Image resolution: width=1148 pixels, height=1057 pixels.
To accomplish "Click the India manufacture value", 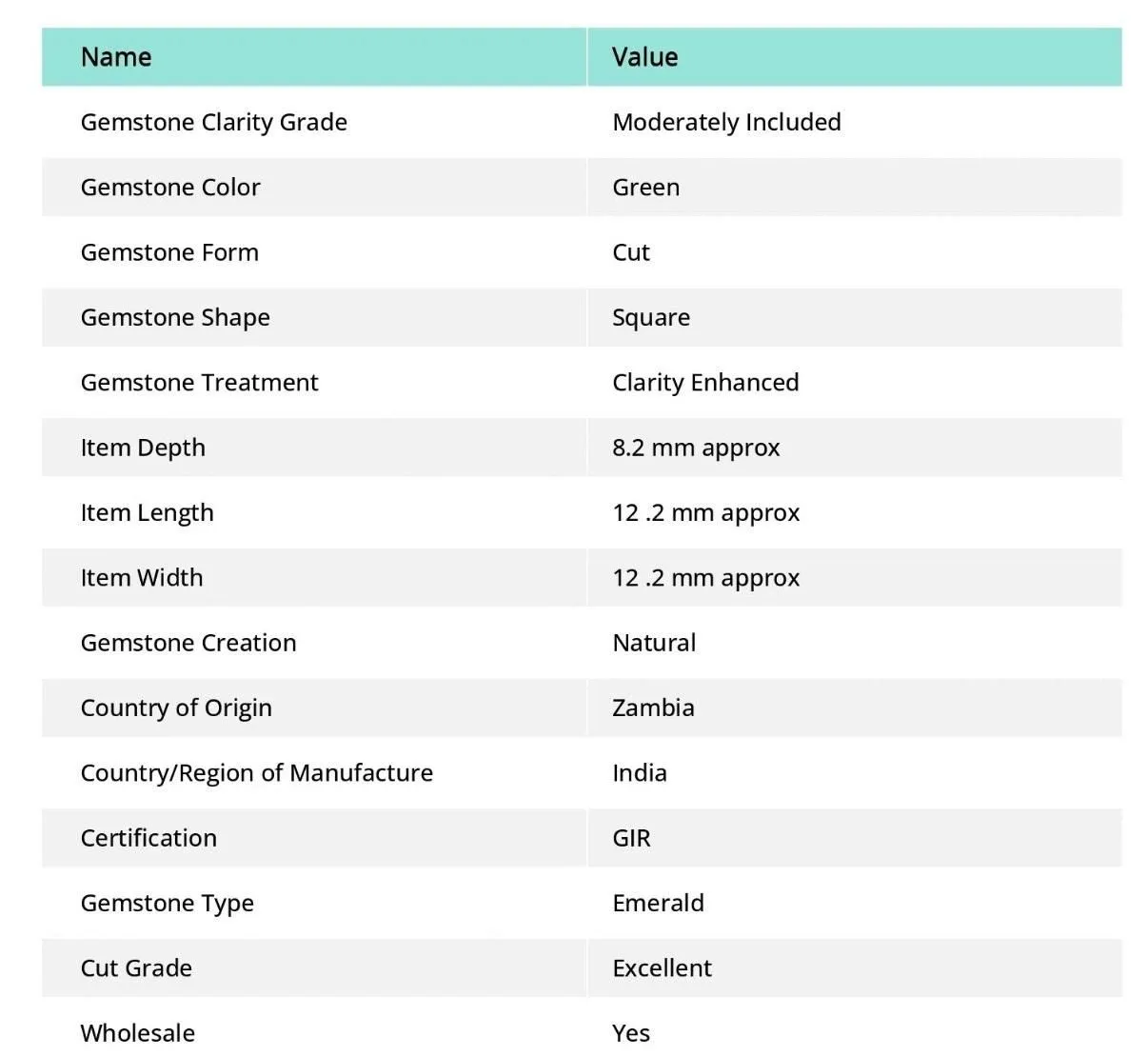I will point(640,773).
